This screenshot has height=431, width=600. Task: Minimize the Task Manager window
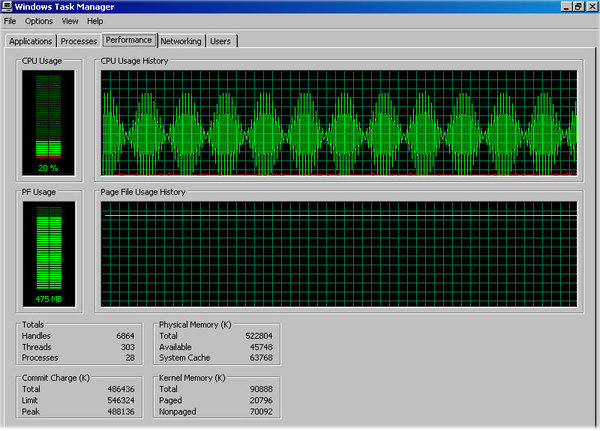[x=566, y=7]
